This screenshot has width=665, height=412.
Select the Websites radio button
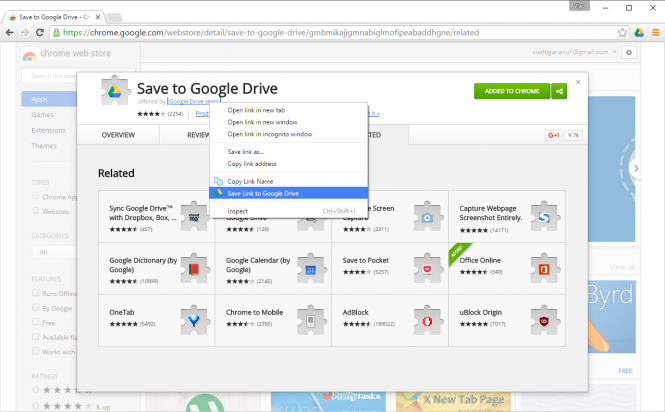pyautogui.click(x=36, y=210)
